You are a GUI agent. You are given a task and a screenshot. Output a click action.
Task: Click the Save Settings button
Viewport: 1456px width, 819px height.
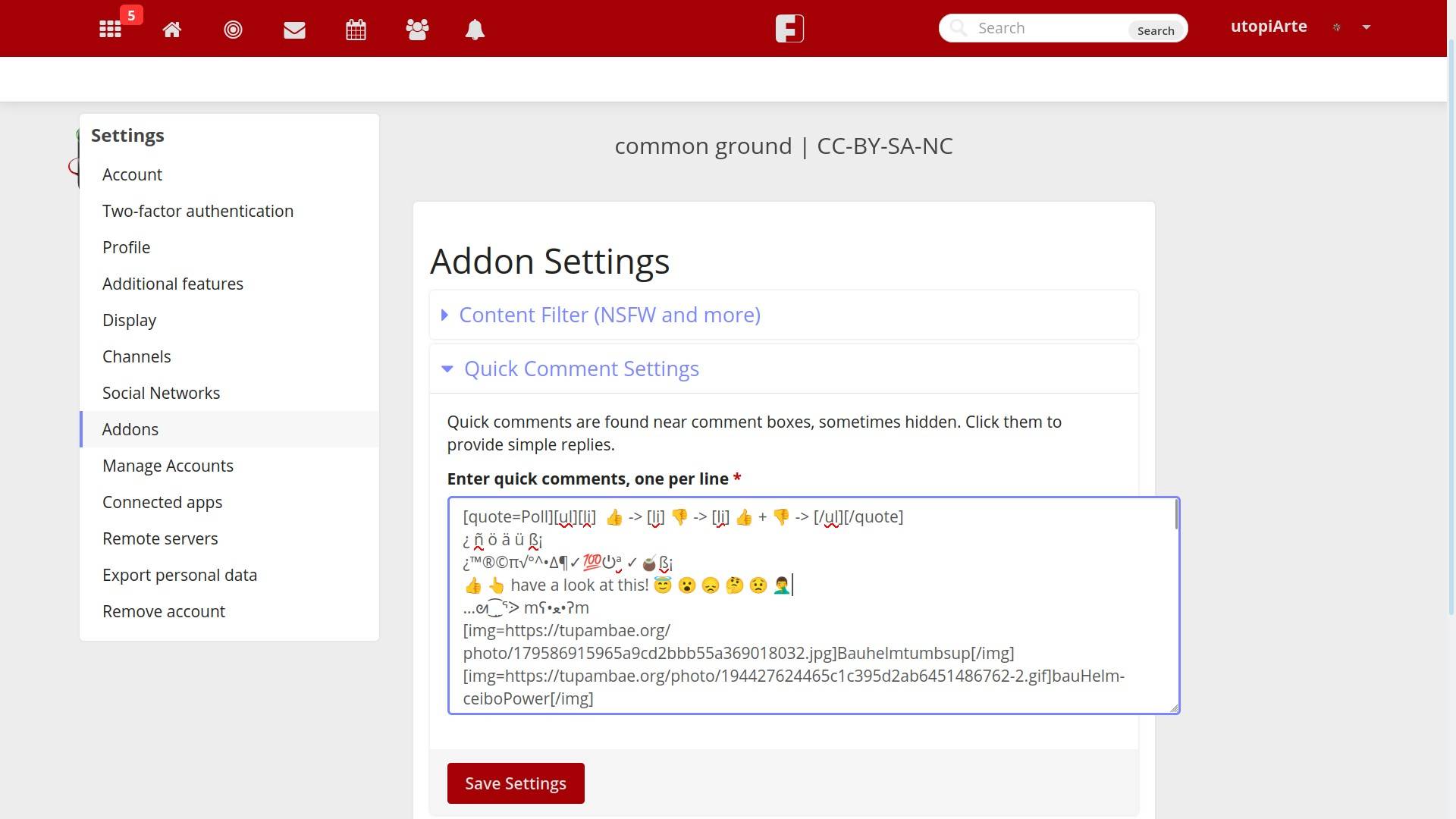click(x=516, y=783)
